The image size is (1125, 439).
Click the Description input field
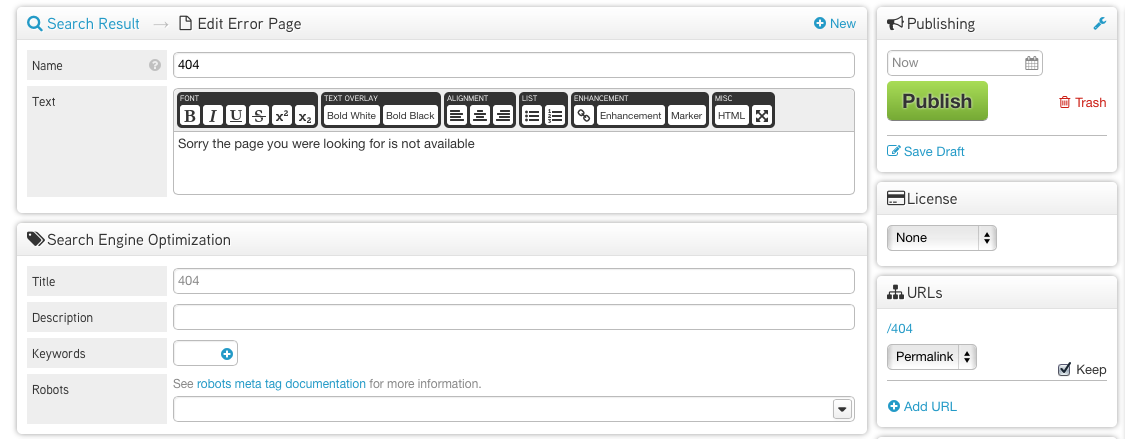tap(514, 317)
